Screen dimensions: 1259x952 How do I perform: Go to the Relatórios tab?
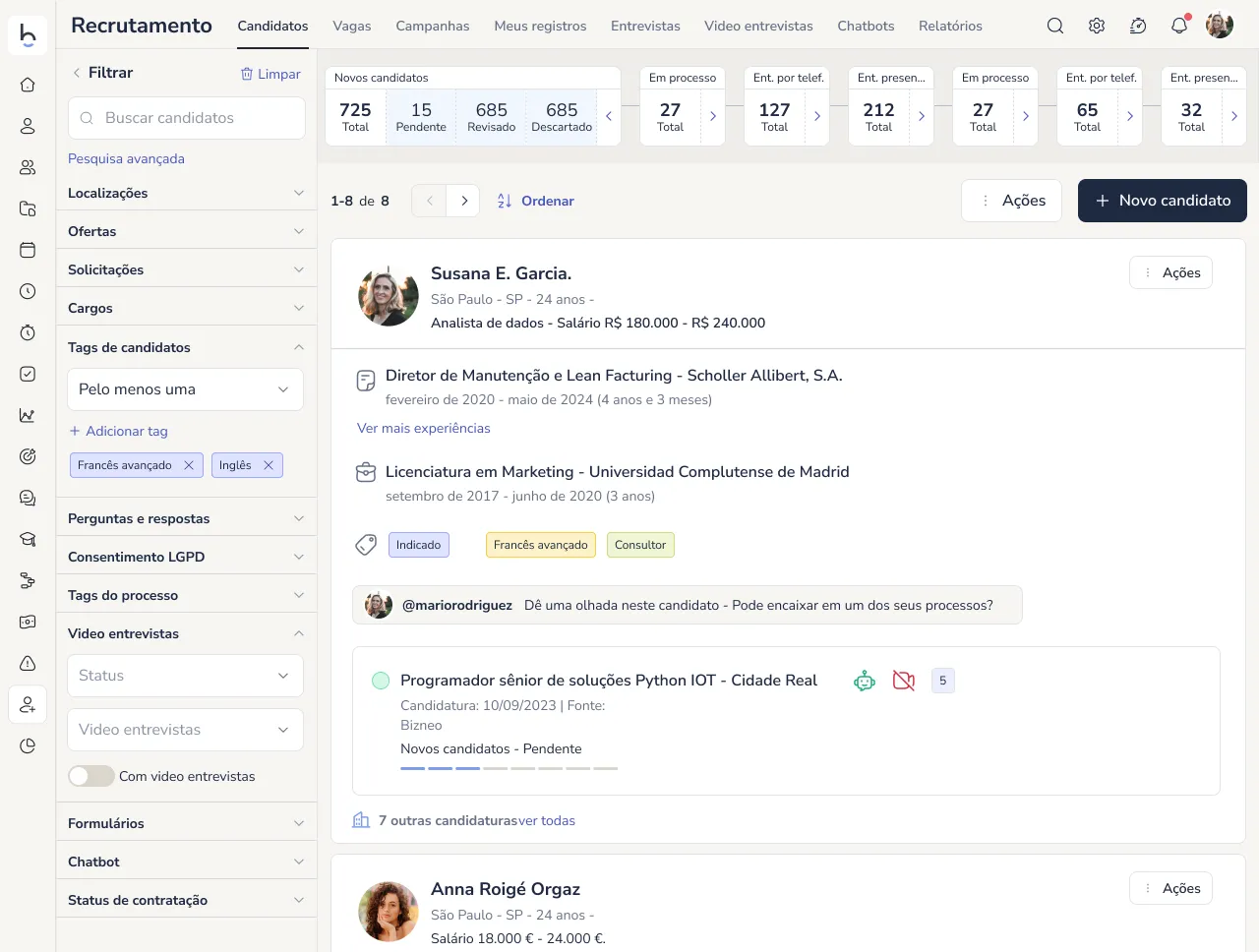coord(950,26)
